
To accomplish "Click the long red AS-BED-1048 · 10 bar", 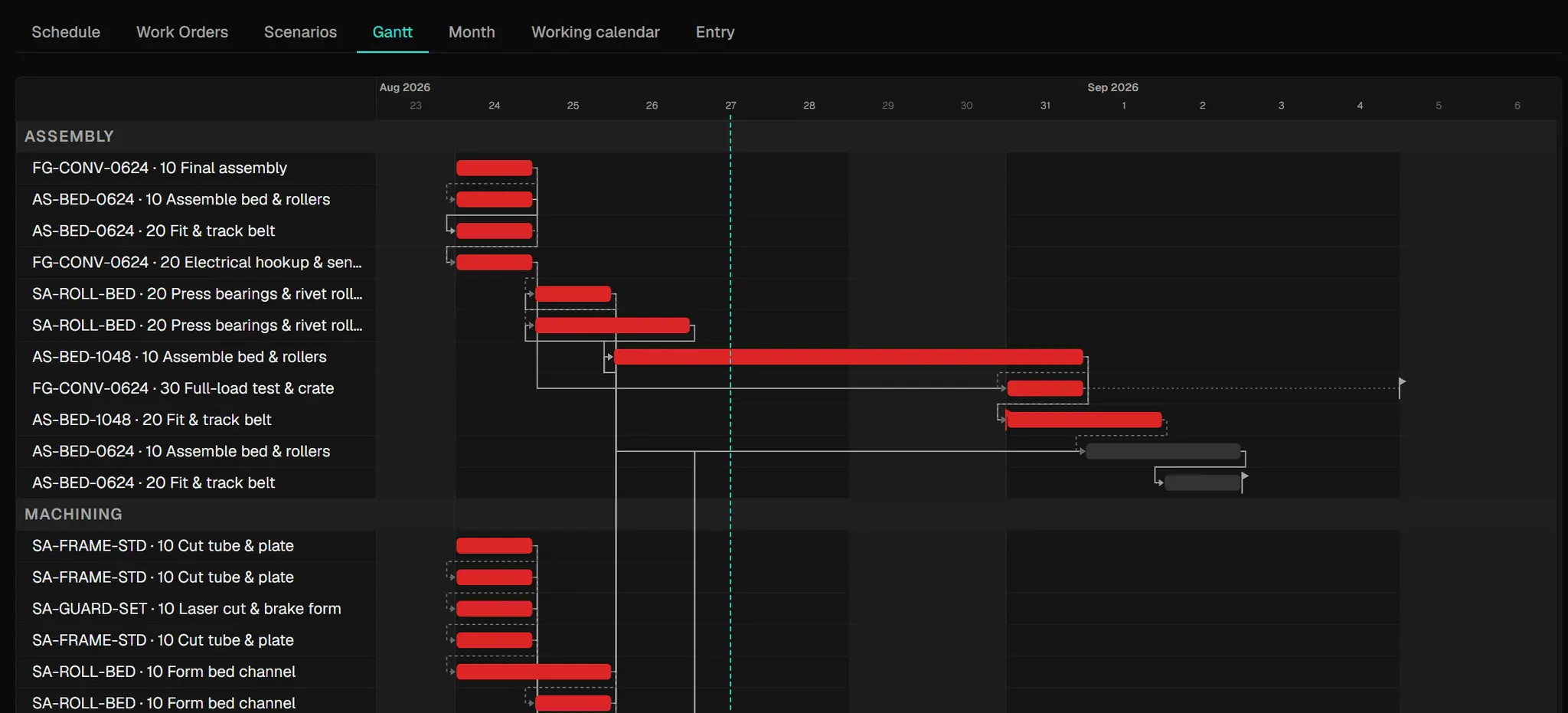I will (848, 357).
